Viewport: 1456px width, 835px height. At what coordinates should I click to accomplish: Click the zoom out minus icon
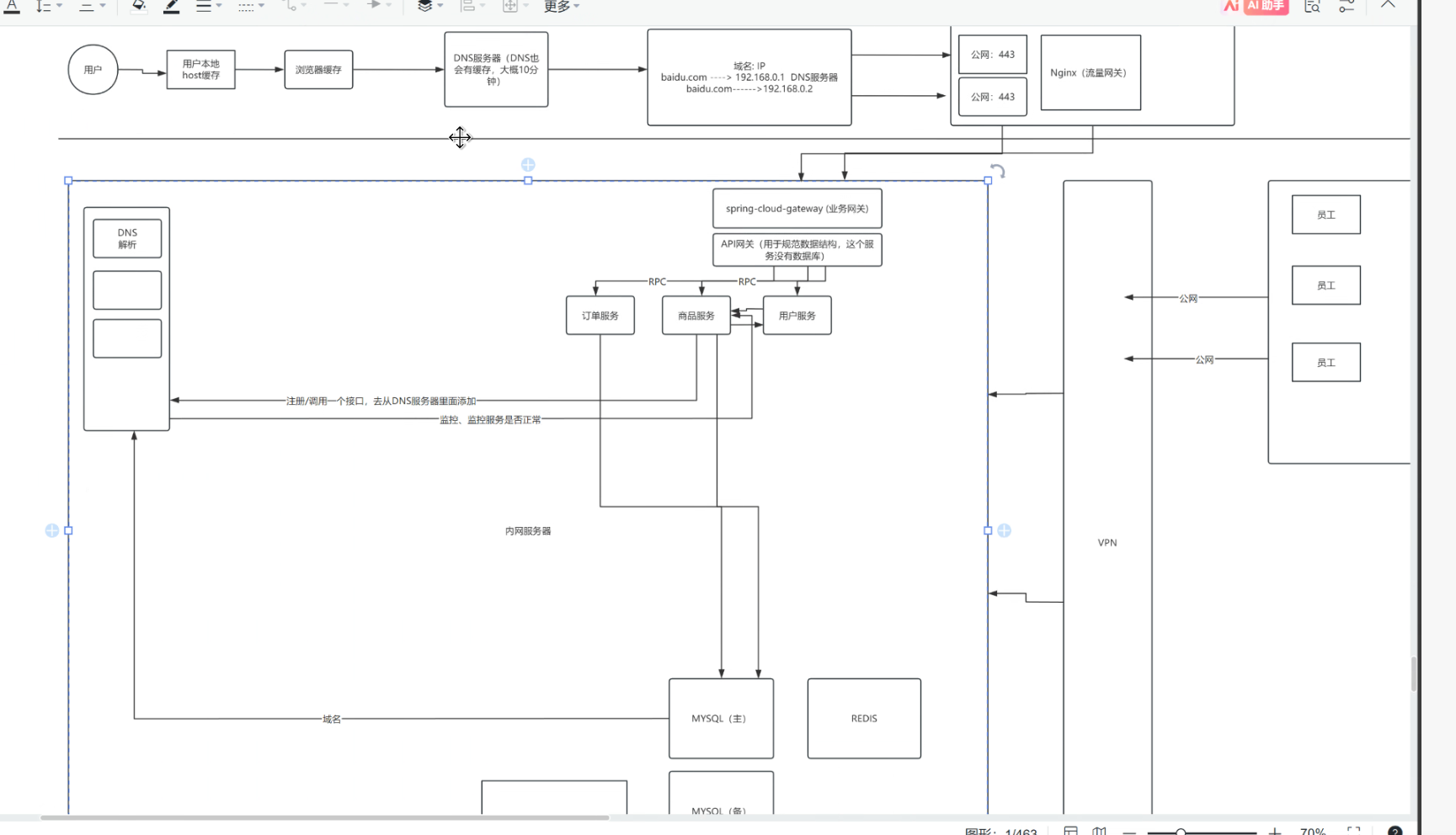coord(1130,832)
